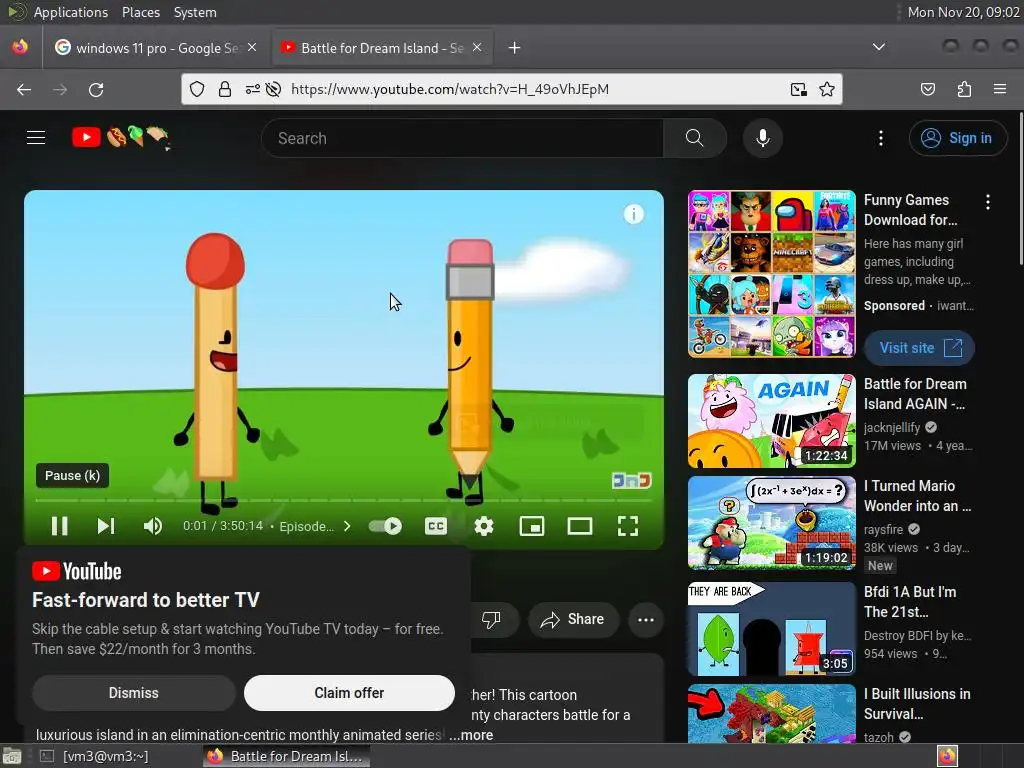
Task: Bookmark this page with the star
Action: tap(826, 89)
